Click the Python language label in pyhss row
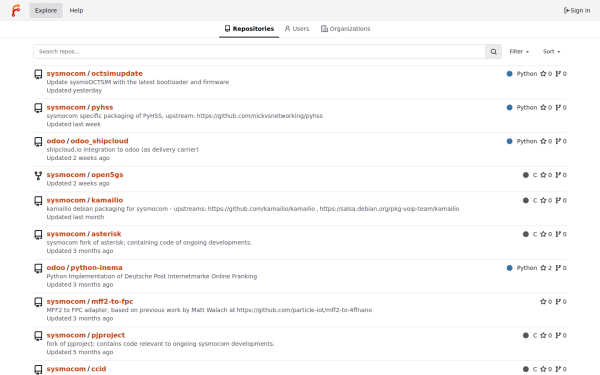 point(527,108)
